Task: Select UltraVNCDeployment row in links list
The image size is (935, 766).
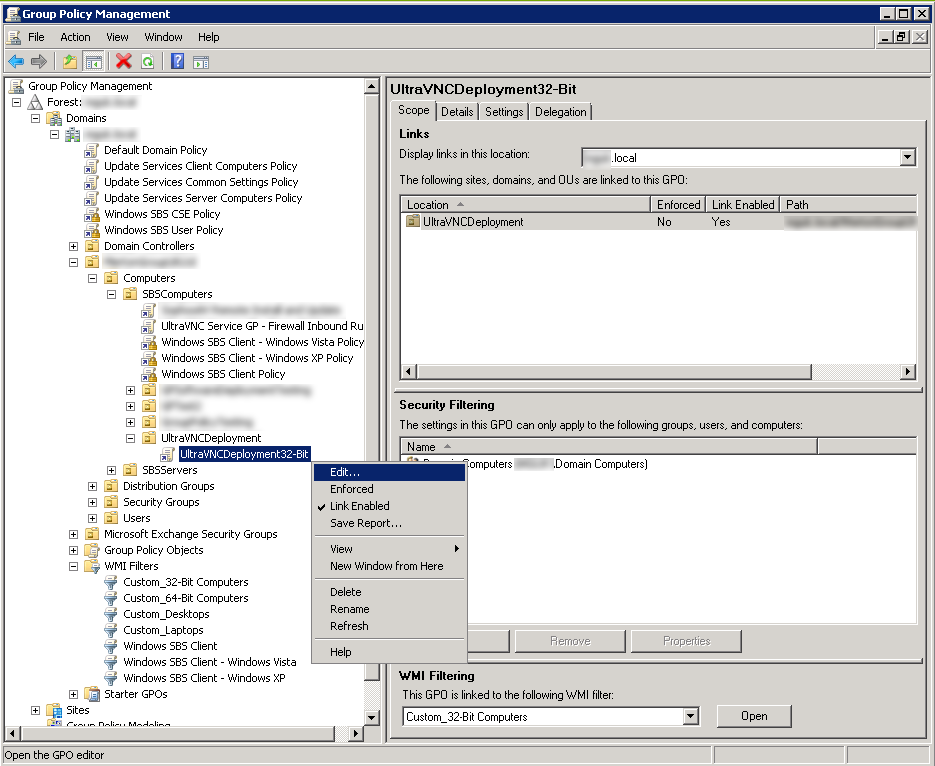Action: pos(658,222)
